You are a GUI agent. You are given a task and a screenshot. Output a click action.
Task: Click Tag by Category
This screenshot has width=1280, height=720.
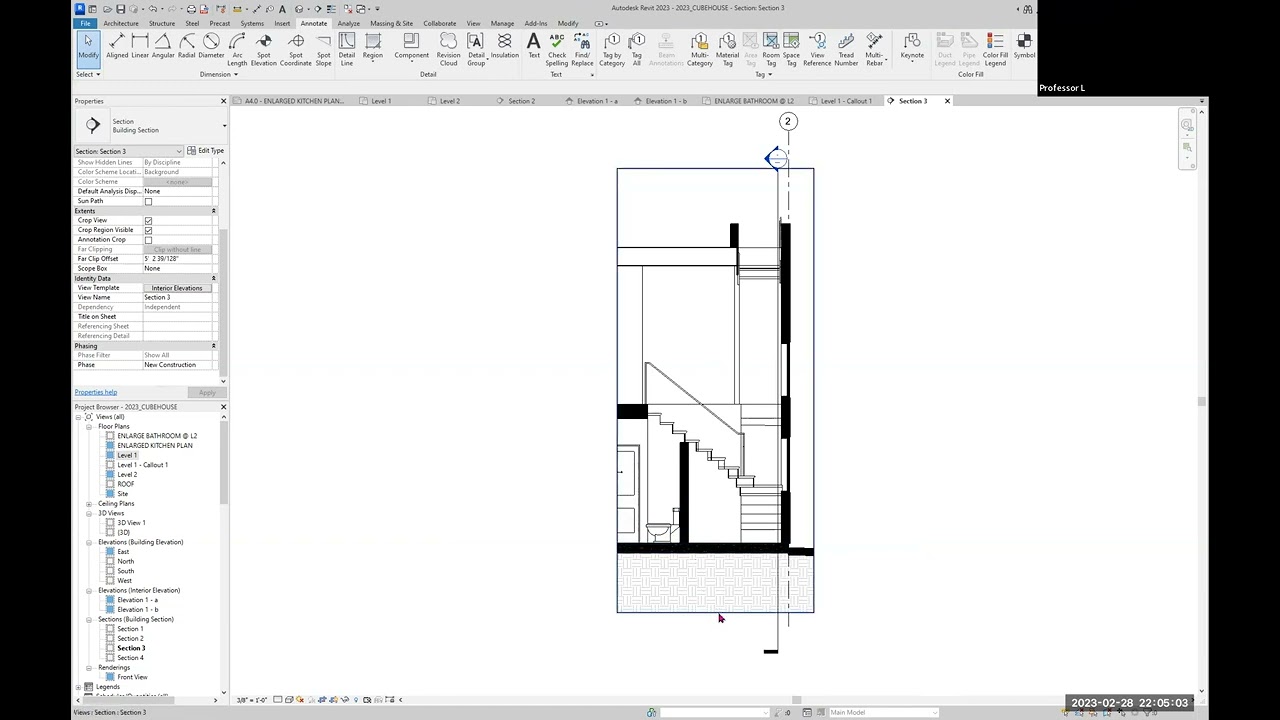tap(612, 49)
